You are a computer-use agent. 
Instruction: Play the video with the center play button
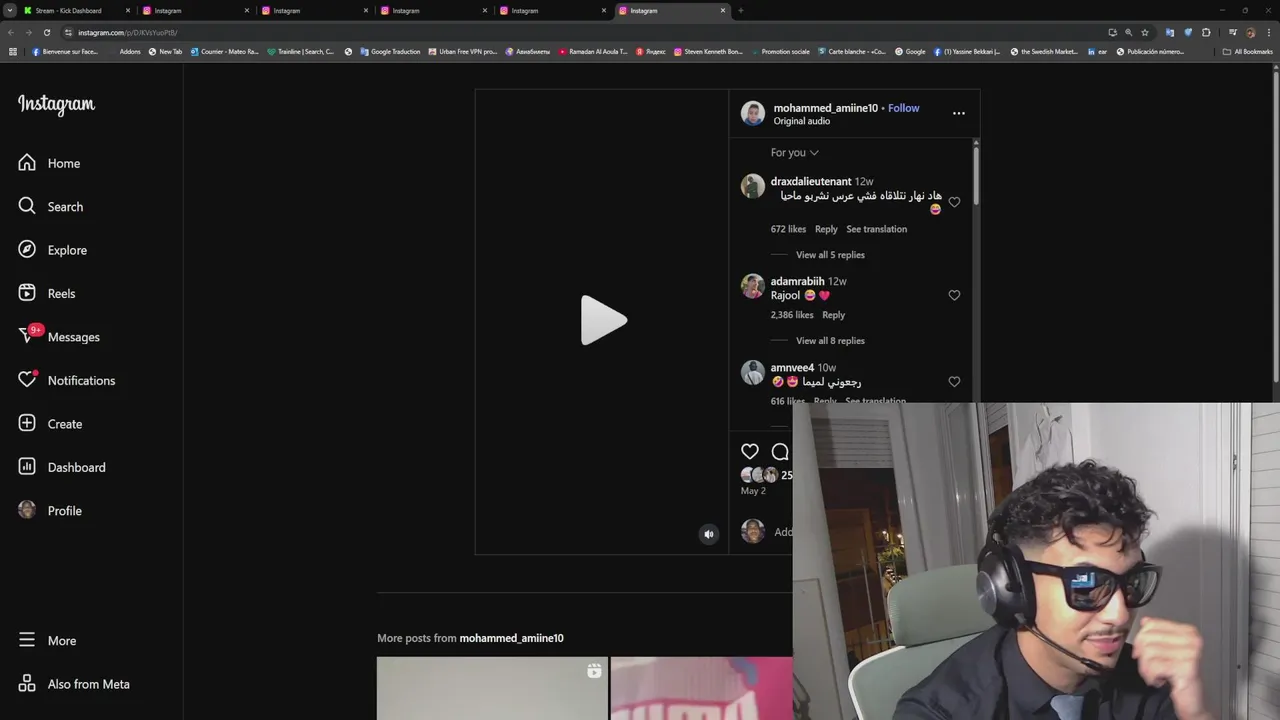(603, 321)
